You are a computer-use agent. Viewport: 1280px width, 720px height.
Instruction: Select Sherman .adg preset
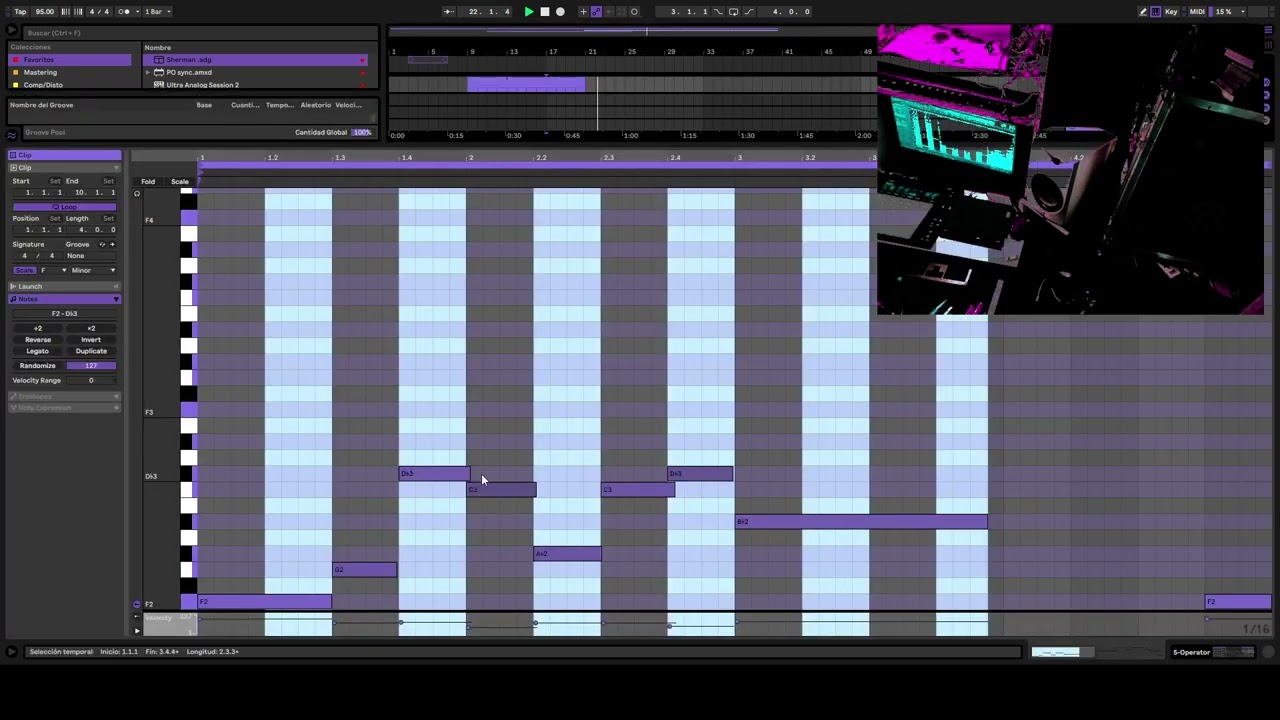(255, 60)
